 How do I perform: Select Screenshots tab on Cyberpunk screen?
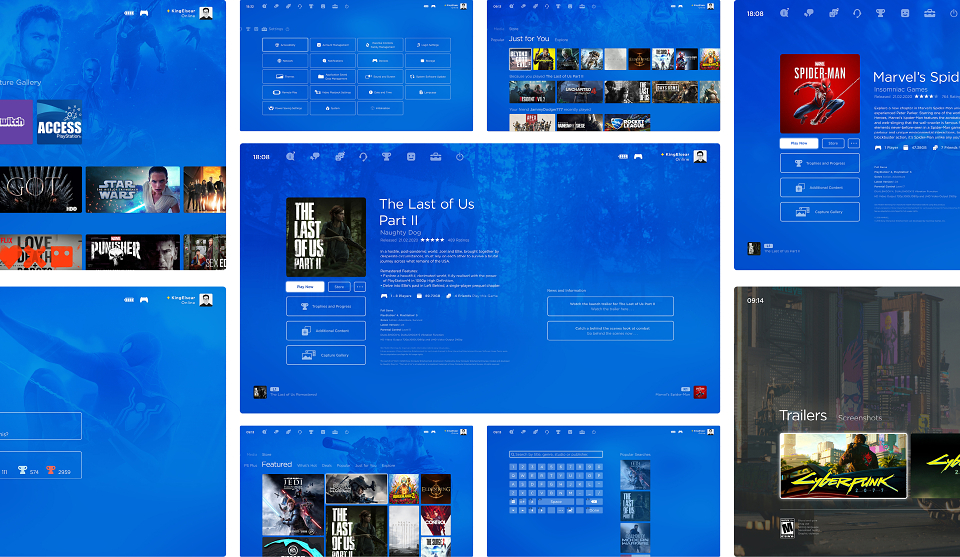(860, 417)
